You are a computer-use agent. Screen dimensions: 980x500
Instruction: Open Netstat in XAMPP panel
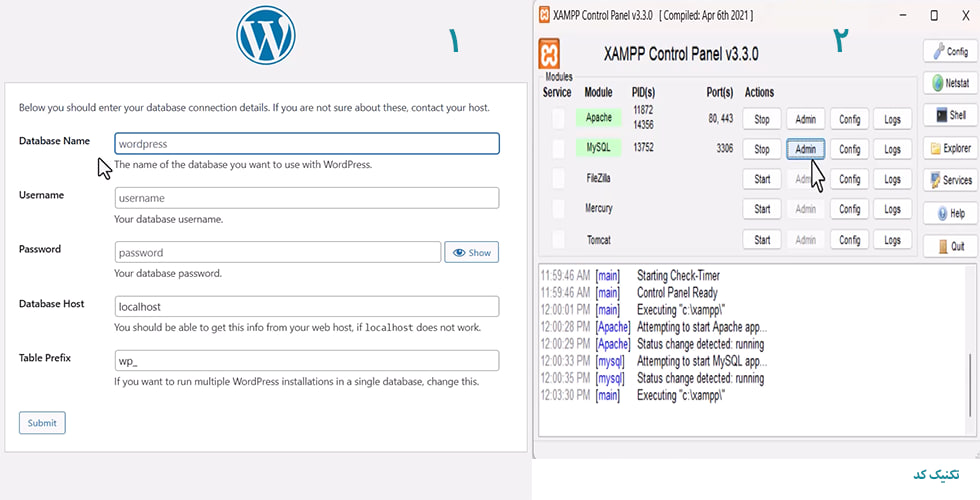[x=950, y=83]
